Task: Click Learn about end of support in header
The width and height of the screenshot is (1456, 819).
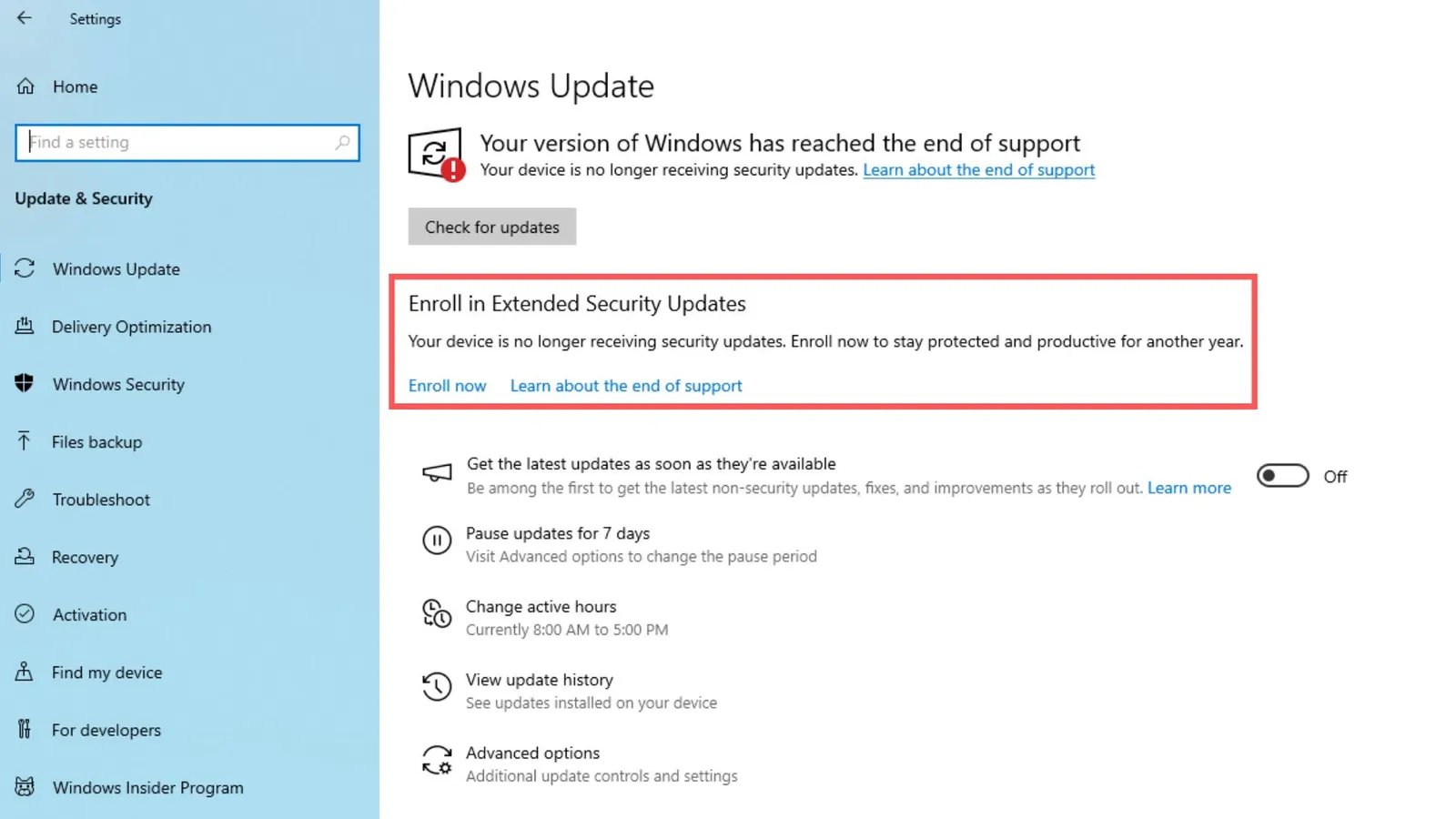Action: click(x=979, y=170)
